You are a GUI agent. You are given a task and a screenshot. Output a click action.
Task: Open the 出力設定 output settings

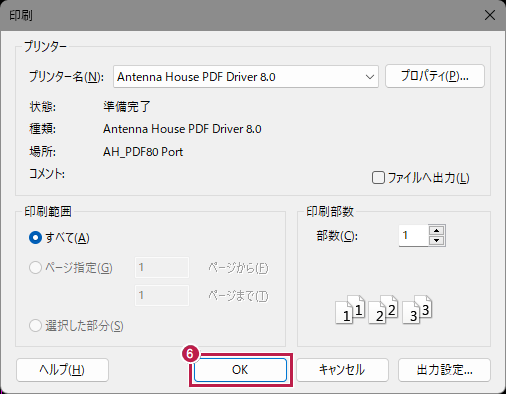(x=444, y=370)
